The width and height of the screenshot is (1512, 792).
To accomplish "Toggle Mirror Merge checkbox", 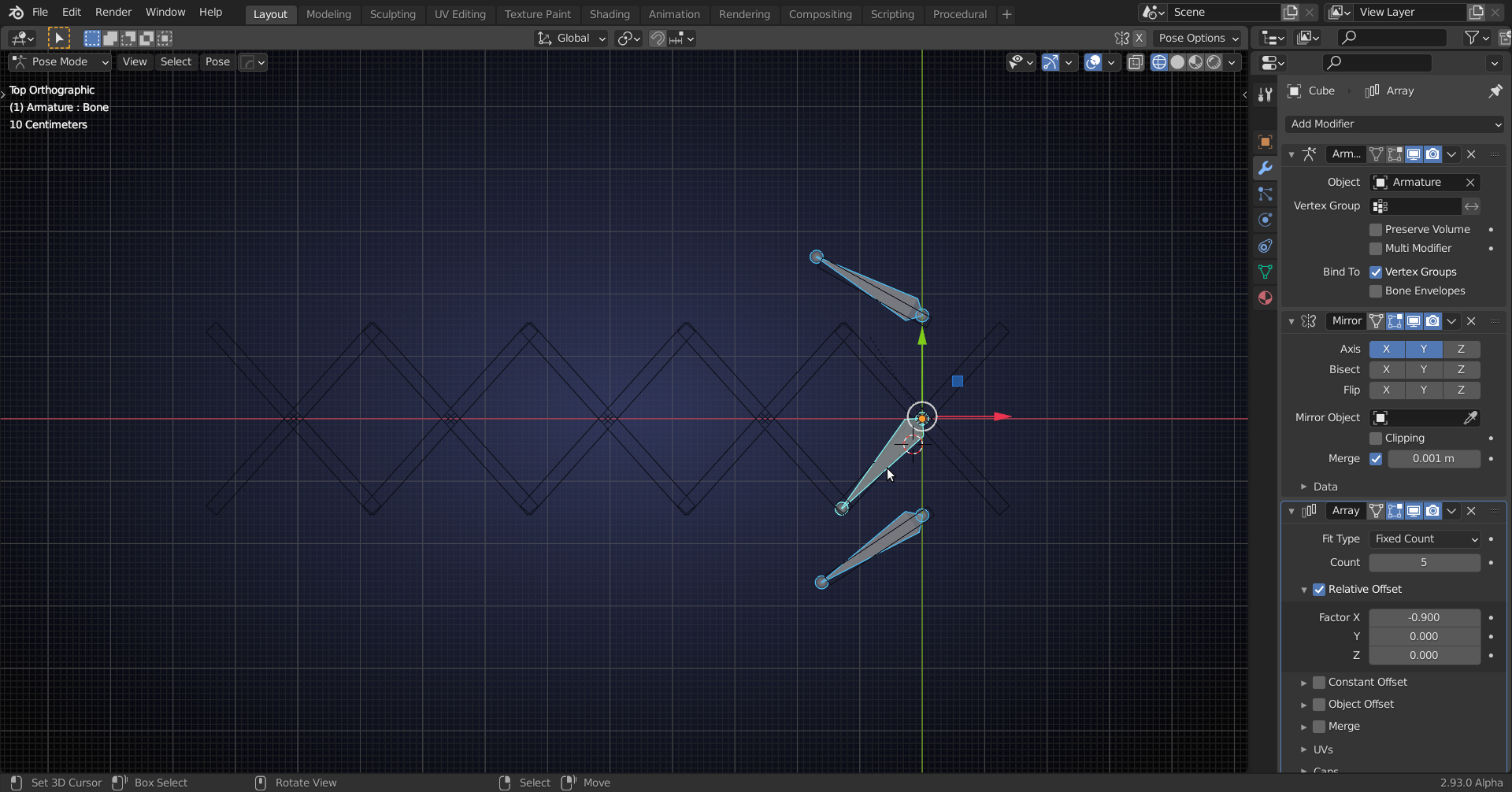I will tap(1376, 459).
